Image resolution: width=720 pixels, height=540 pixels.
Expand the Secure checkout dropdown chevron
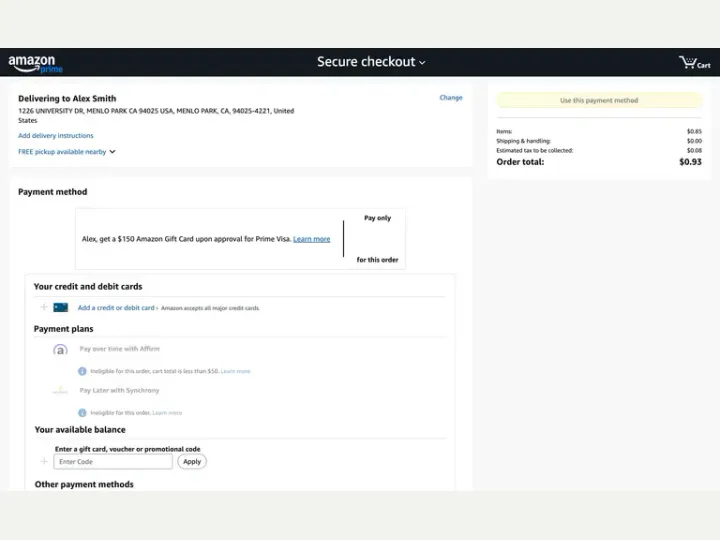(x=422, y=62)
